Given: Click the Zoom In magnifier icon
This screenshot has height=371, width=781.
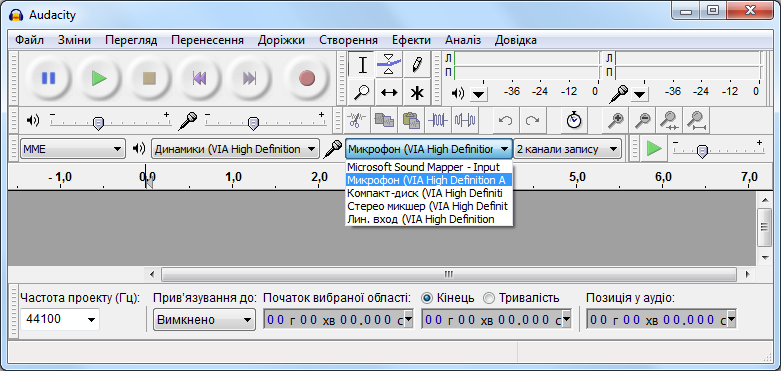Looking at the screenshot, I should click(616, 120).
